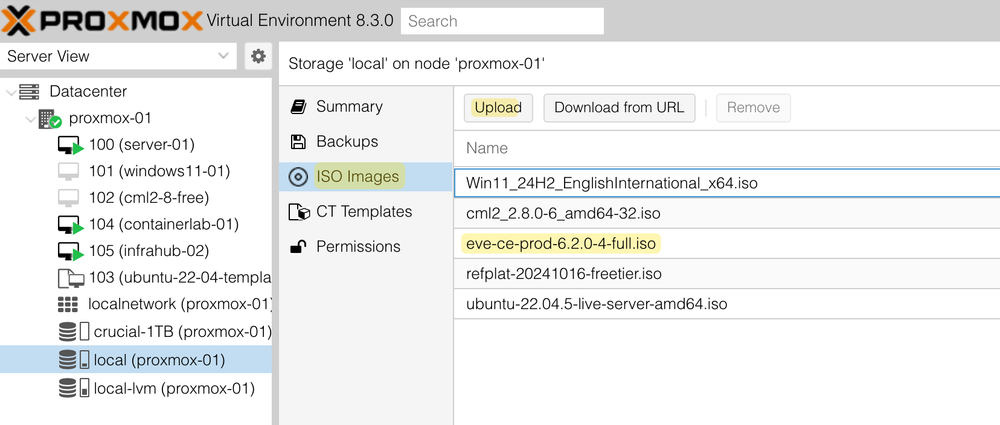The height and width of the screenshot is (425, 1000).
Task: Collapse the Datacenter tree node
Action: (11, 92)
